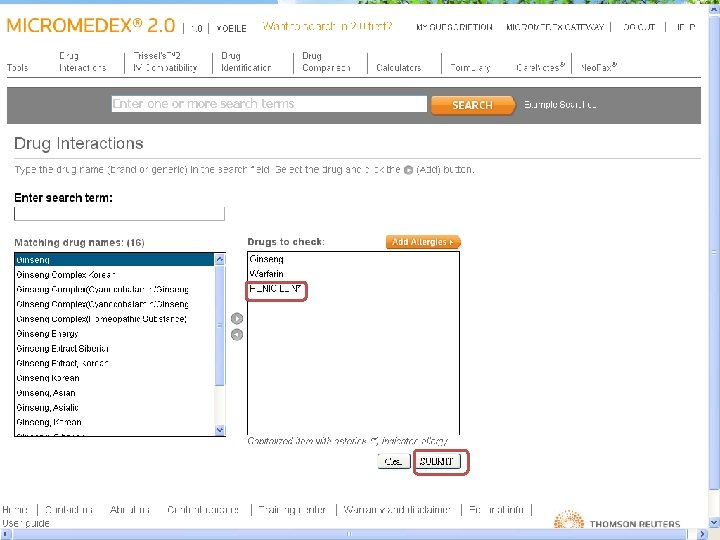Click the Add Allergies button

[422, 242]
